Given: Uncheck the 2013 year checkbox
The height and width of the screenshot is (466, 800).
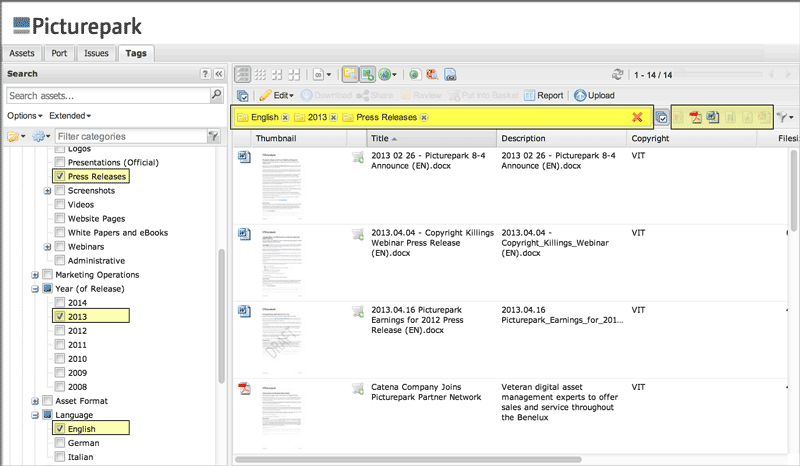Looking at the screenshot, I should [60, 316].
